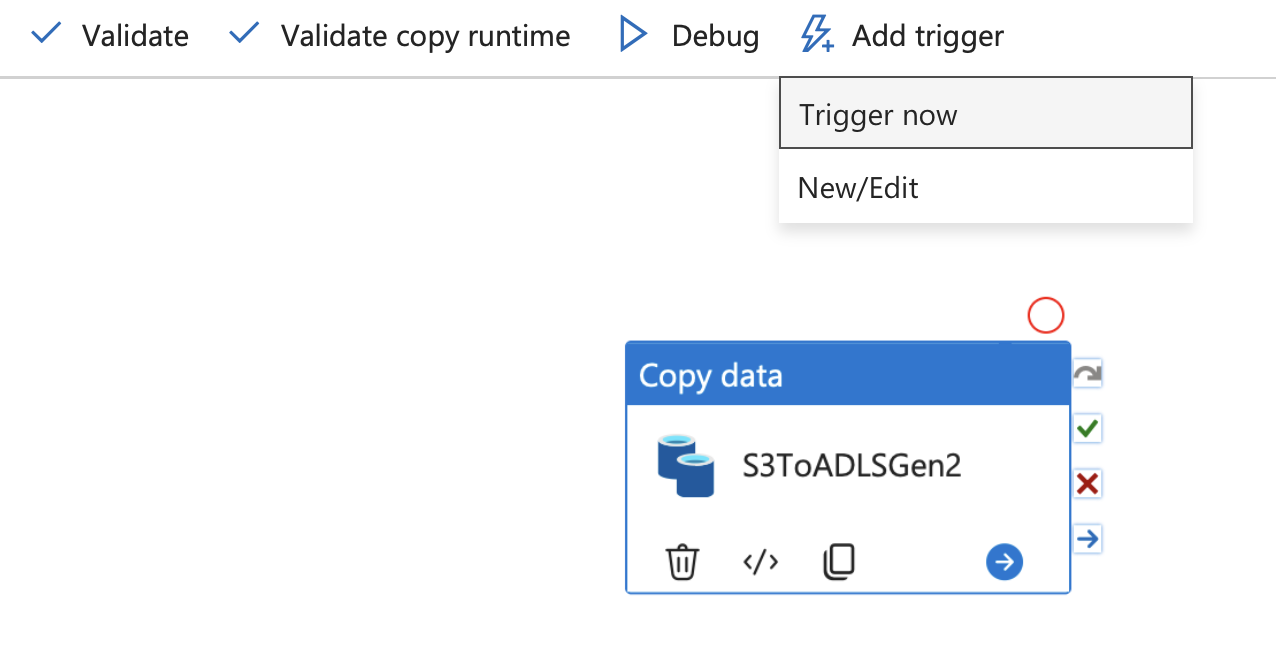Image resolution: width=1276 pixels, height=650 pixels.
Task: Clone the Copy data activity
Action: point(839,562)
